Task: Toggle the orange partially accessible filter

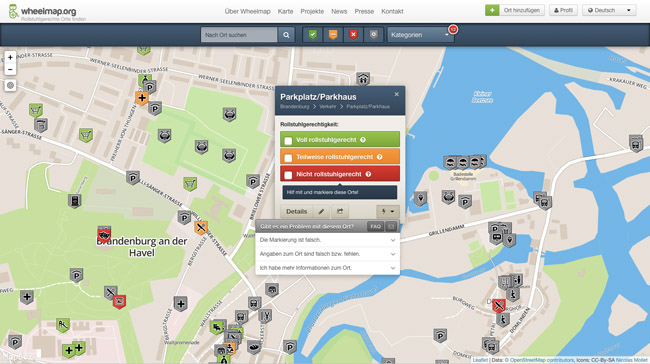Action: (x=333, y=35)
